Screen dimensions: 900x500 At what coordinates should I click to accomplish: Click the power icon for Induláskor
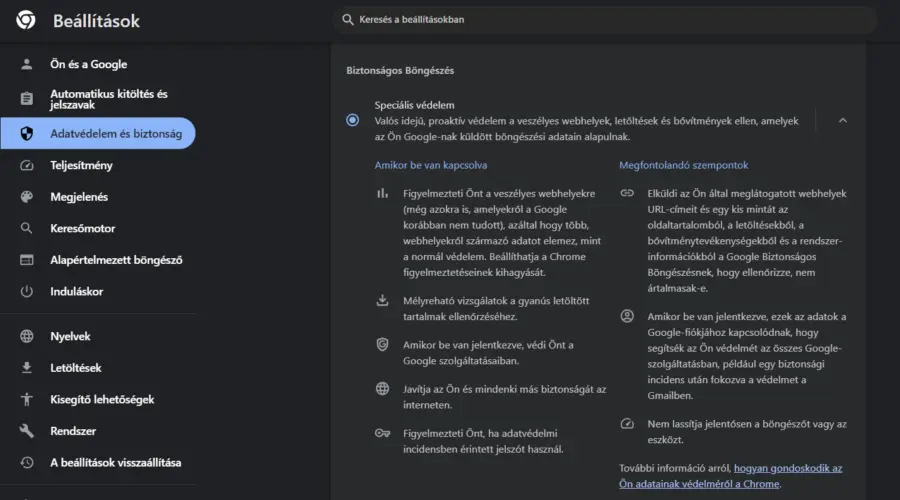pos(27,292)
